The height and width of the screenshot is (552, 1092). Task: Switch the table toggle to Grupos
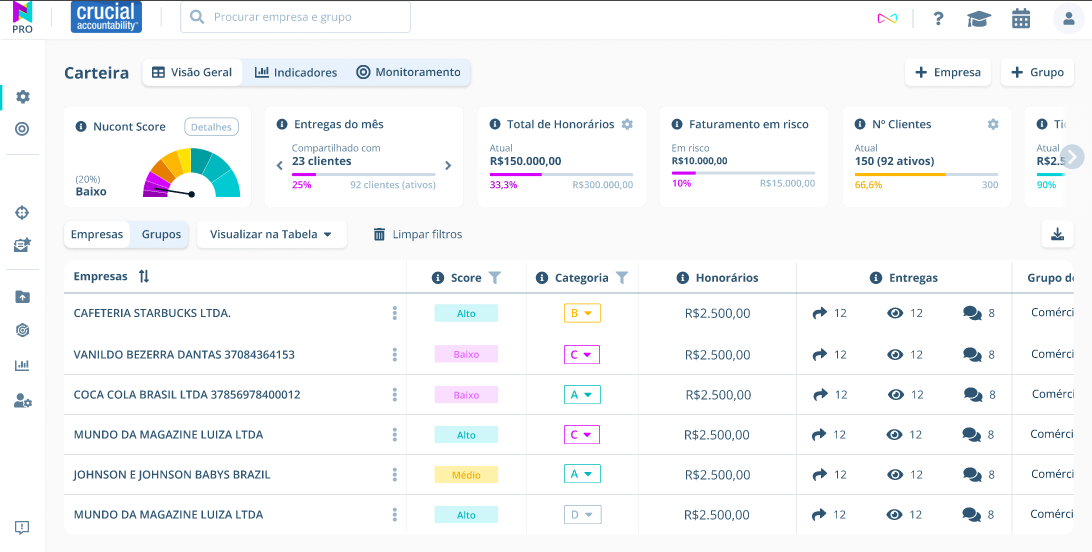[161, 235]
